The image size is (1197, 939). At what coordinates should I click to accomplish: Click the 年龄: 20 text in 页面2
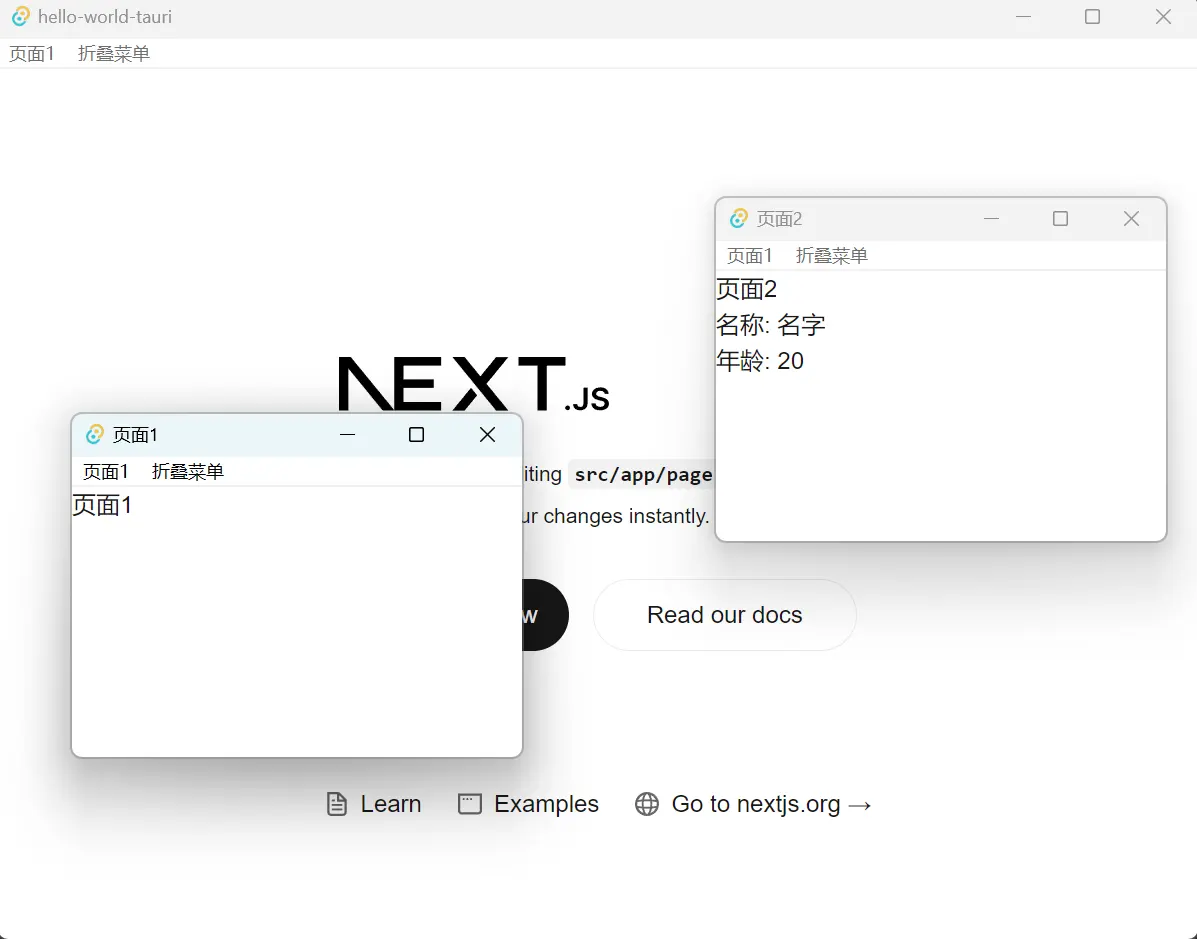[760, 360]
